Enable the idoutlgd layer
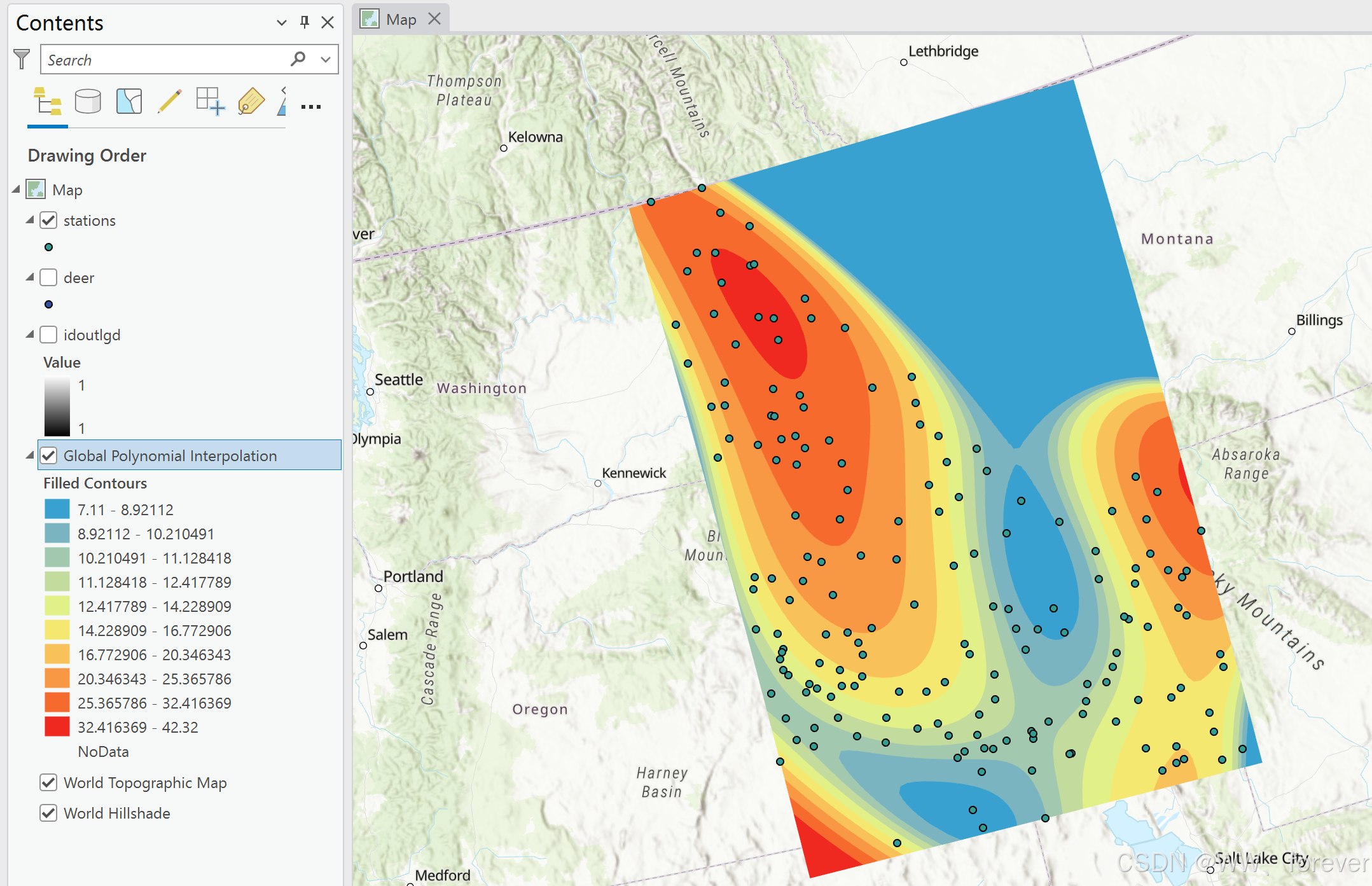1372x886 pixels. [x=48, y=335]
